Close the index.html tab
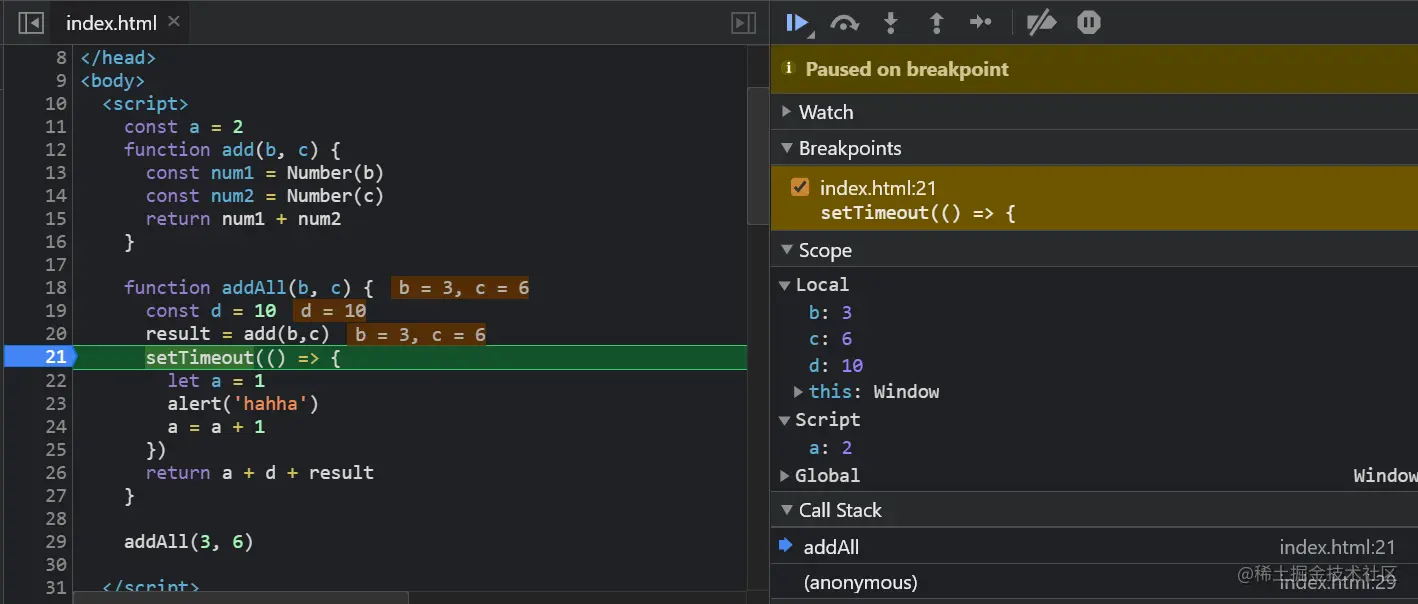This screenshot has height=604, width=1418. tap(174, 21)
